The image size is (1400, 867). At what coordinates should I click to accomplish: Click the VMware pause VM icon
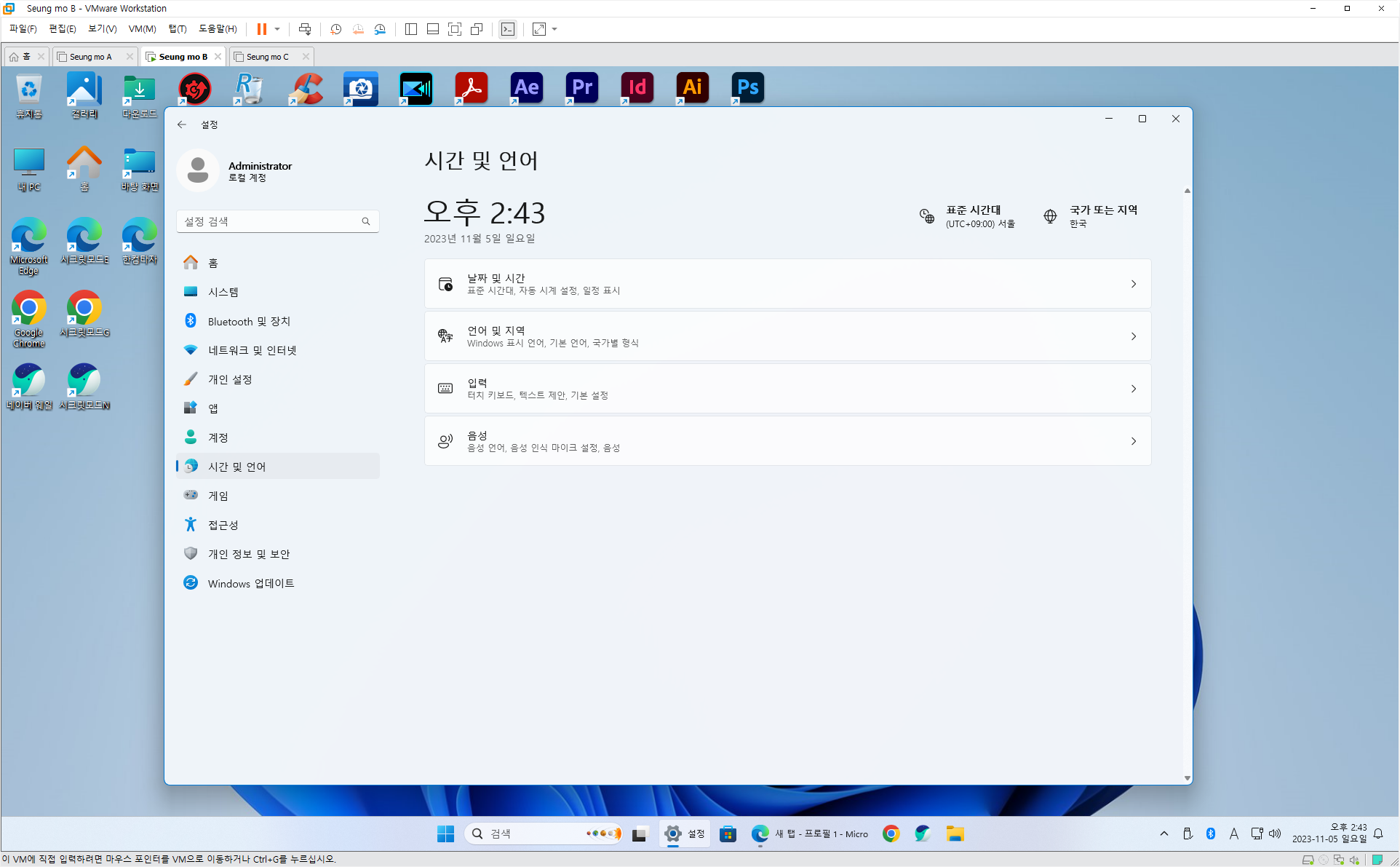pos(261,29)
